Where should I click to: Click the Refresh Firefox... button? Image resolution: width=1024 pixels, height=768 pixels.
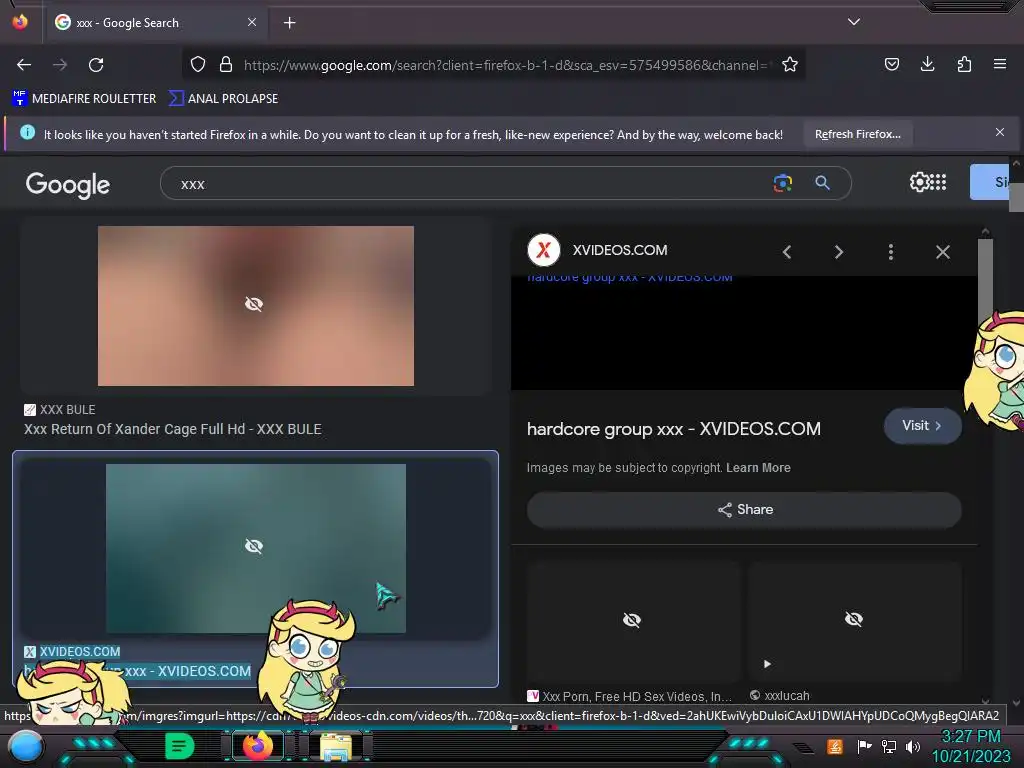point(857,134)
